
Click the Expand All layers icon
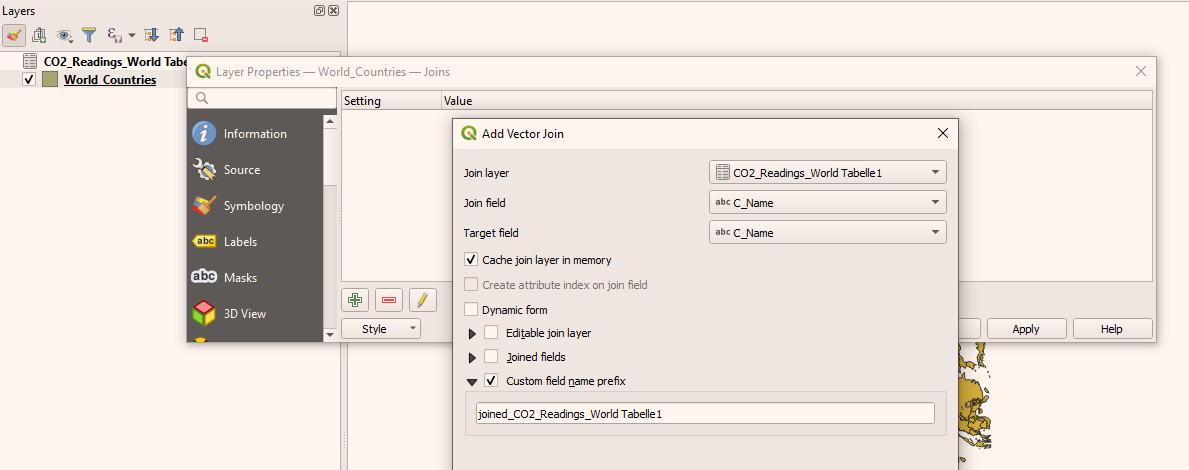(152, 35)
